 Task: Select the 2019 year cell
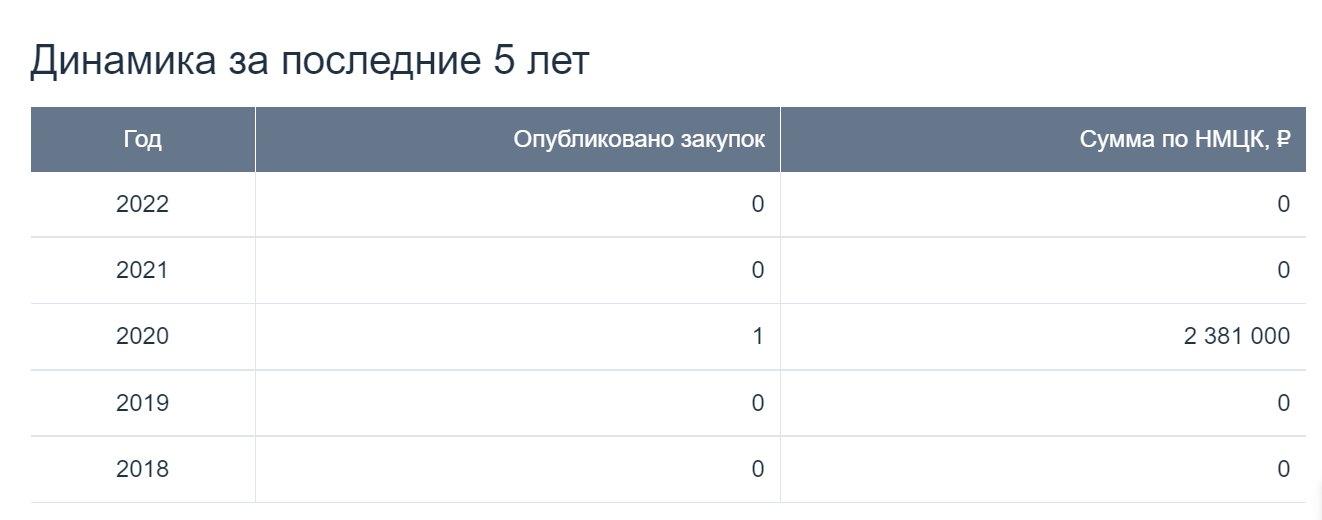(x=143, y=403)
